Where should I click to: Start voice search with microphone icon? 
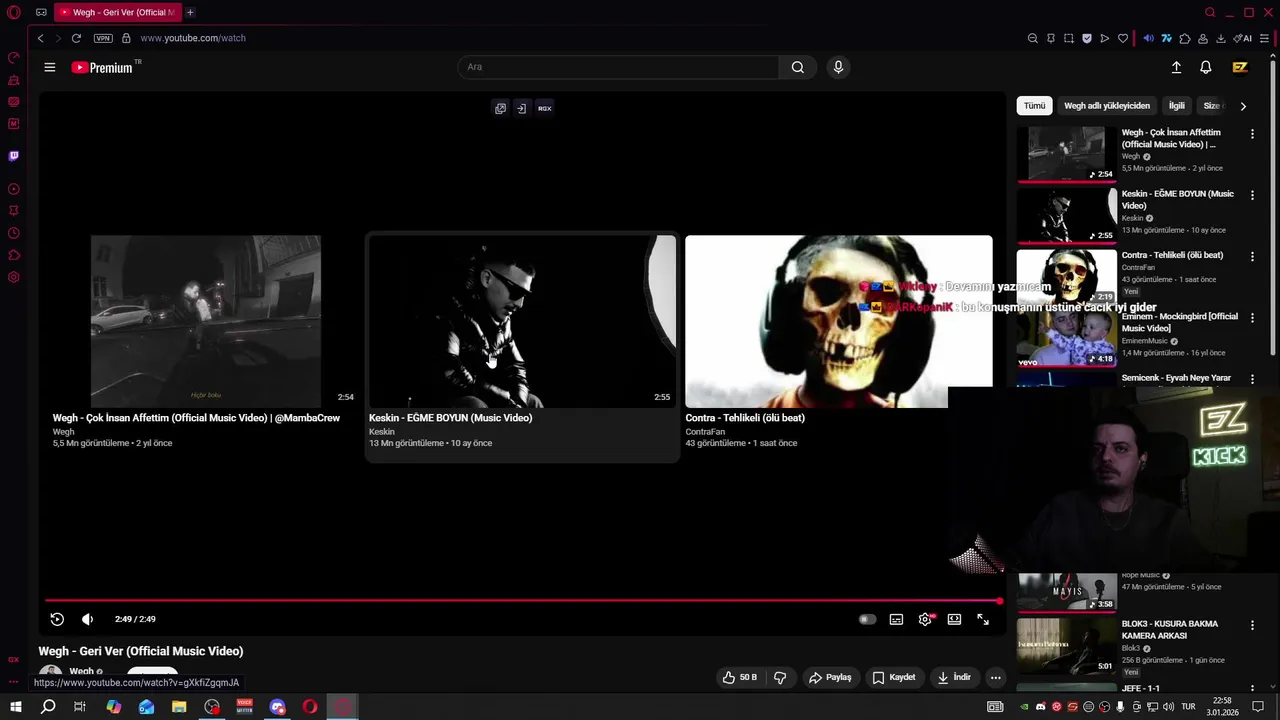(838, 67)
